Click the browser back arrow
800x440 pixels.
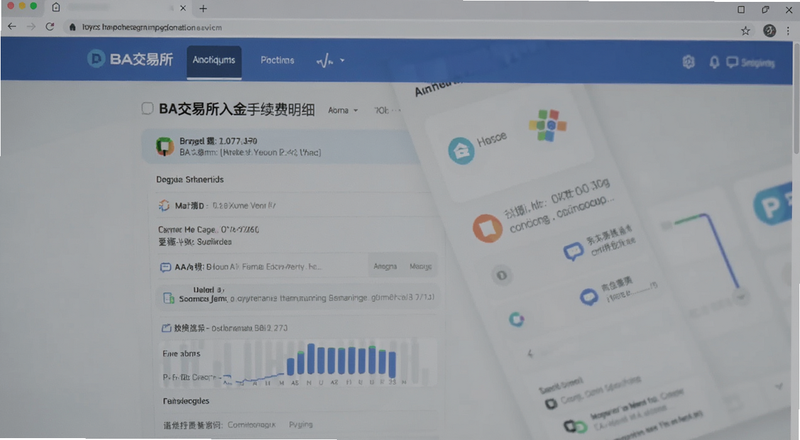click(x=12, y=27)
